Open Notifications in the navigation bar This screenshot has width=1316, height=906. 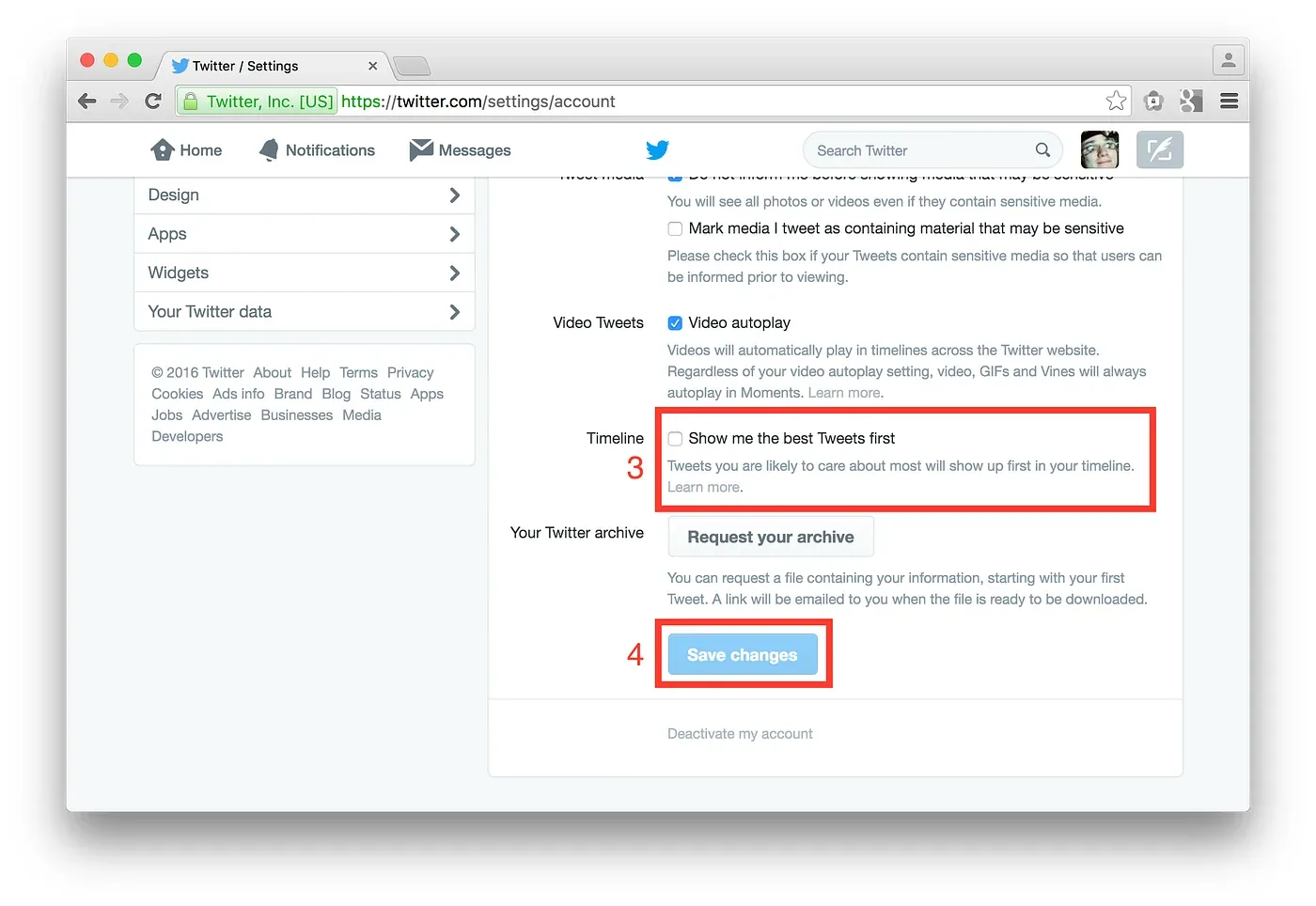tap(317, 150)
